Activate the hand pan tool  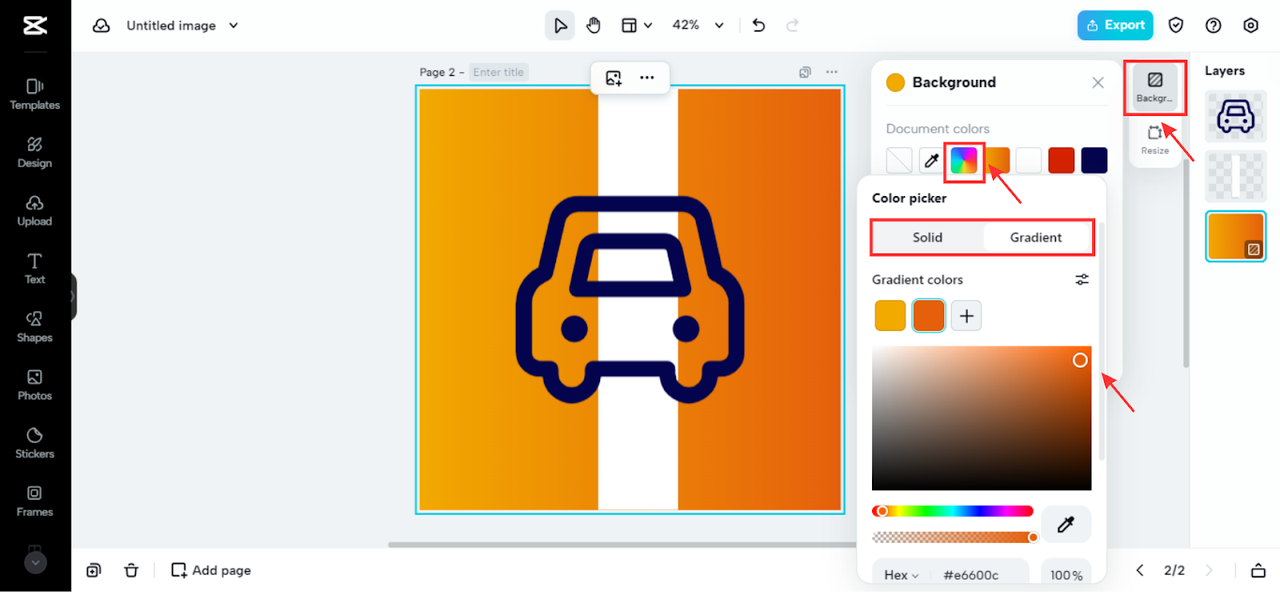593,25
